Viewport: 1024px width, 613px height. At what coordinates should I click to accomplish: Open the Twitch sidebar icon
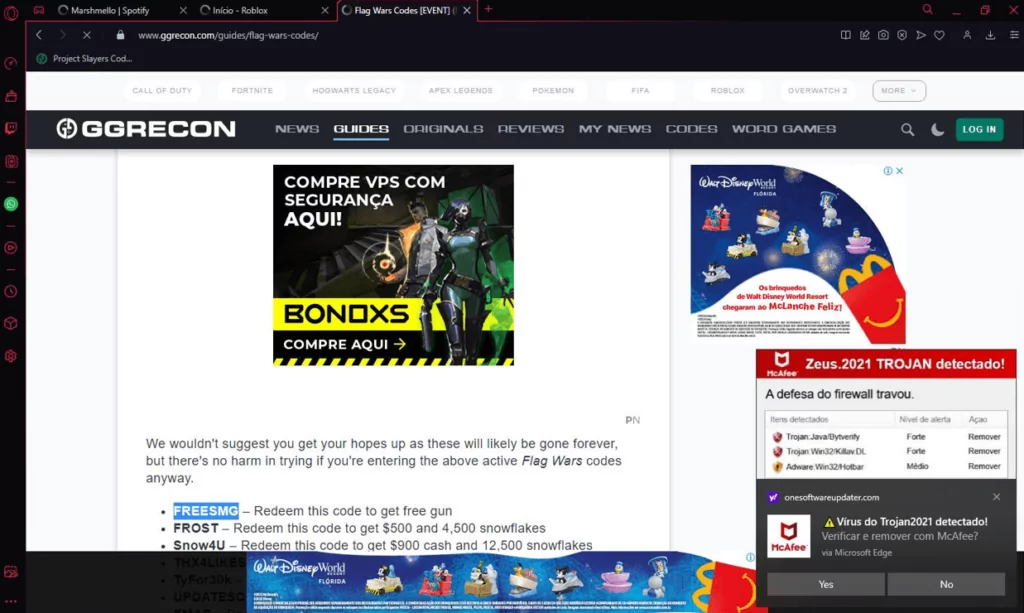[11, 128]
